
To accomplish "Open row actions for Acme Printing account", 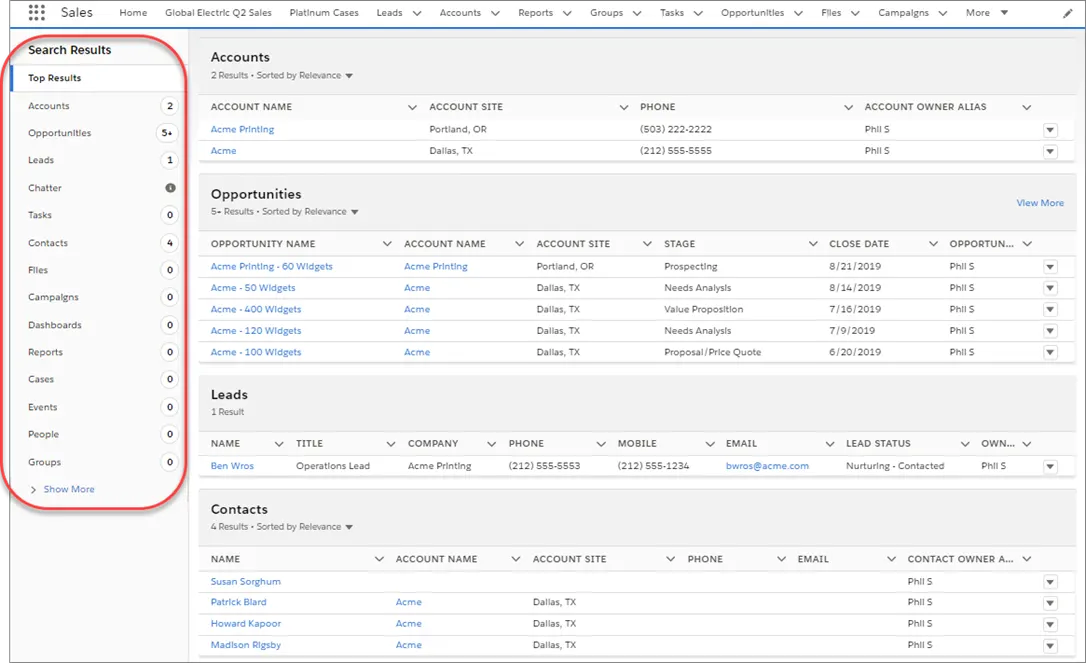I will coord(1050,130).
